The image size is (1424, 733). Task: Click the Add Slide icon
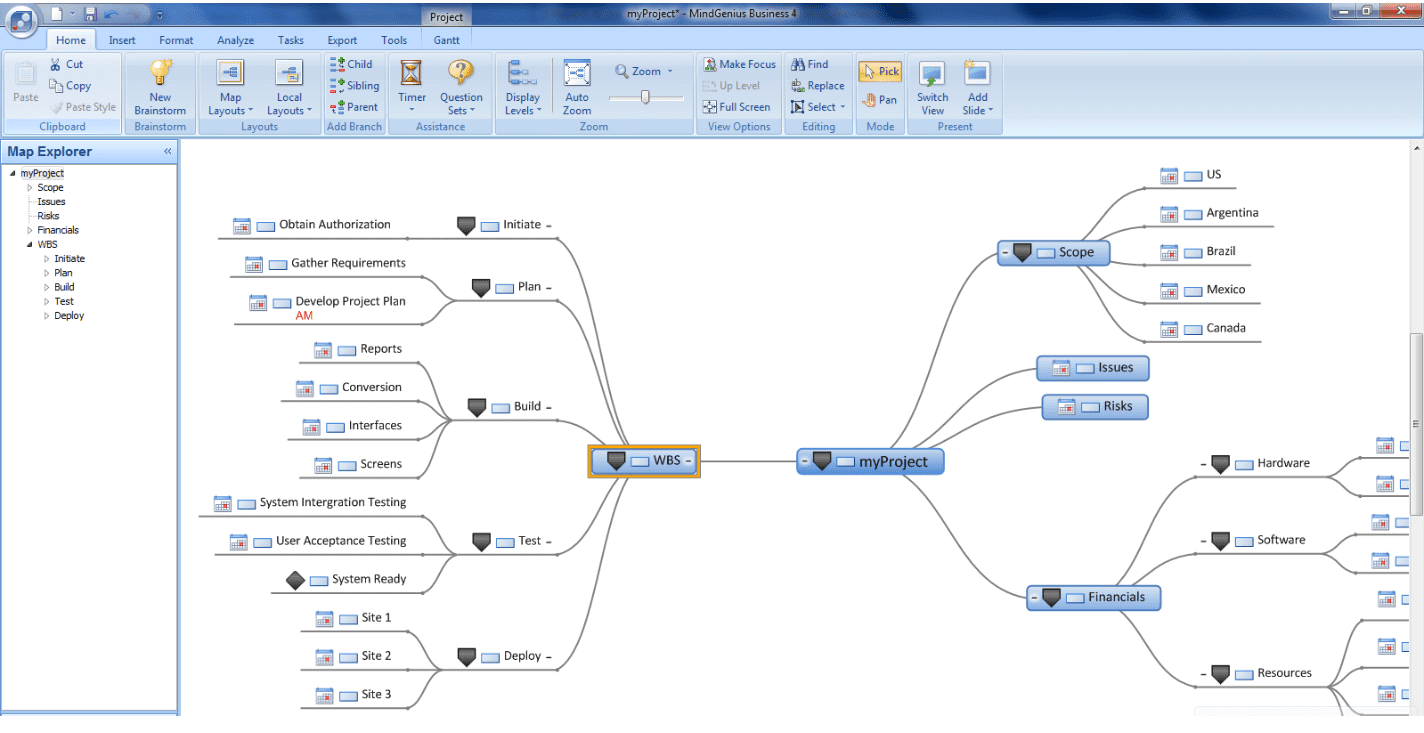[977, 73]
